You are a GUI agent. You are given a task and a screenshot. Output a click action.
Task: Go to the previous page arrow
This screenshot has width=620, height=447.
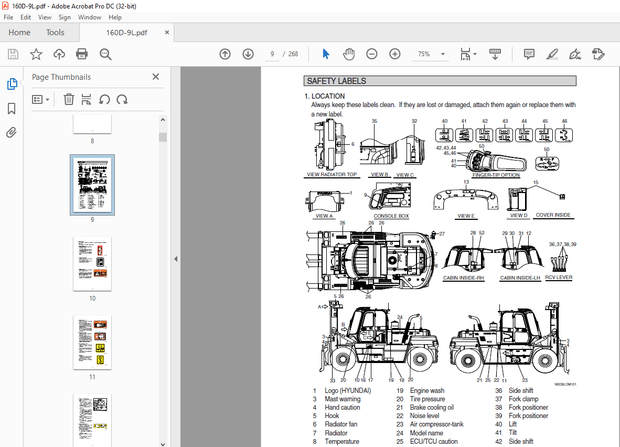(x=224, y=54)
